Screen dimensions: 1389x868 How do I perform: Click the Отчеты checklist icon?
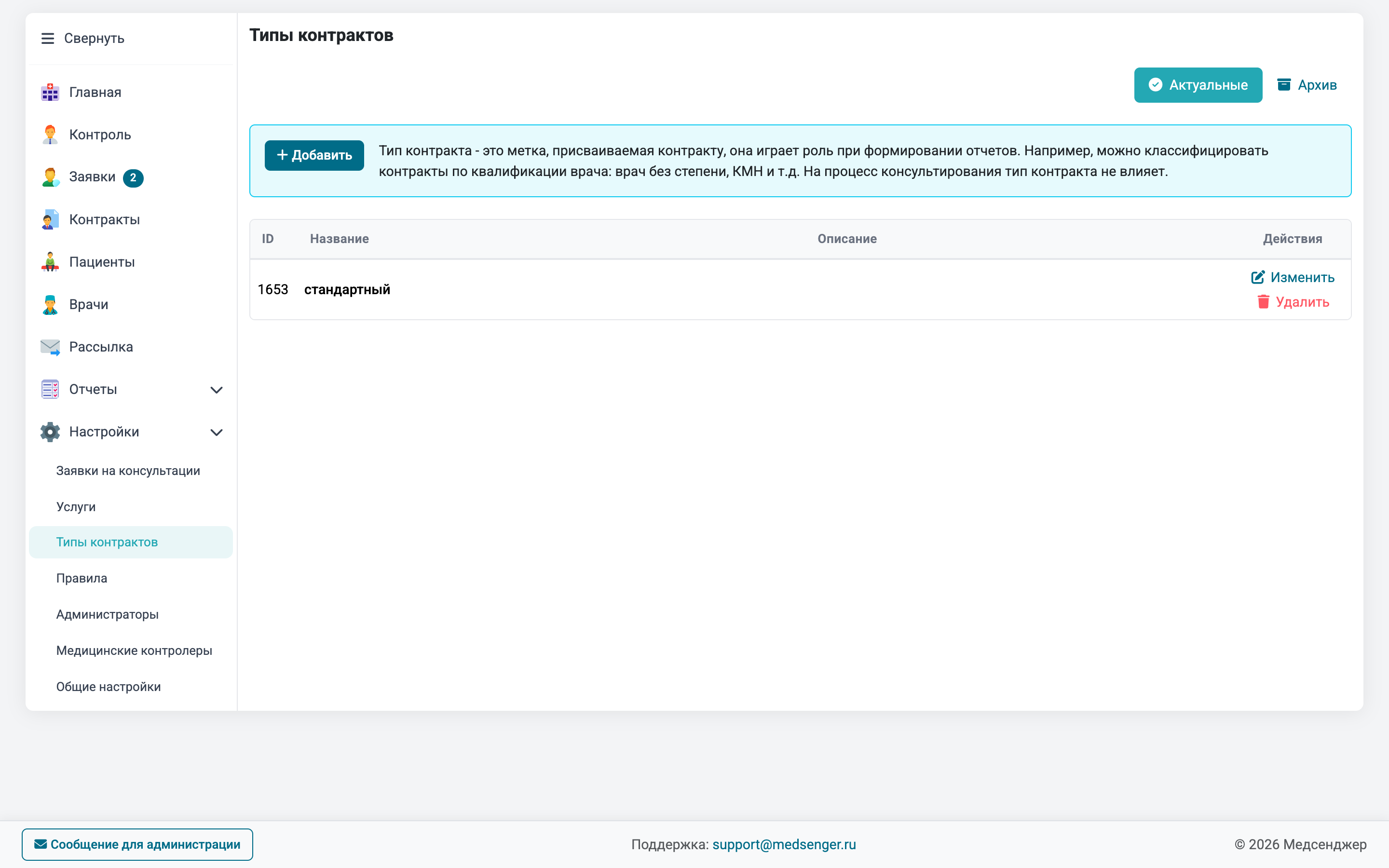tap(50, 389)
